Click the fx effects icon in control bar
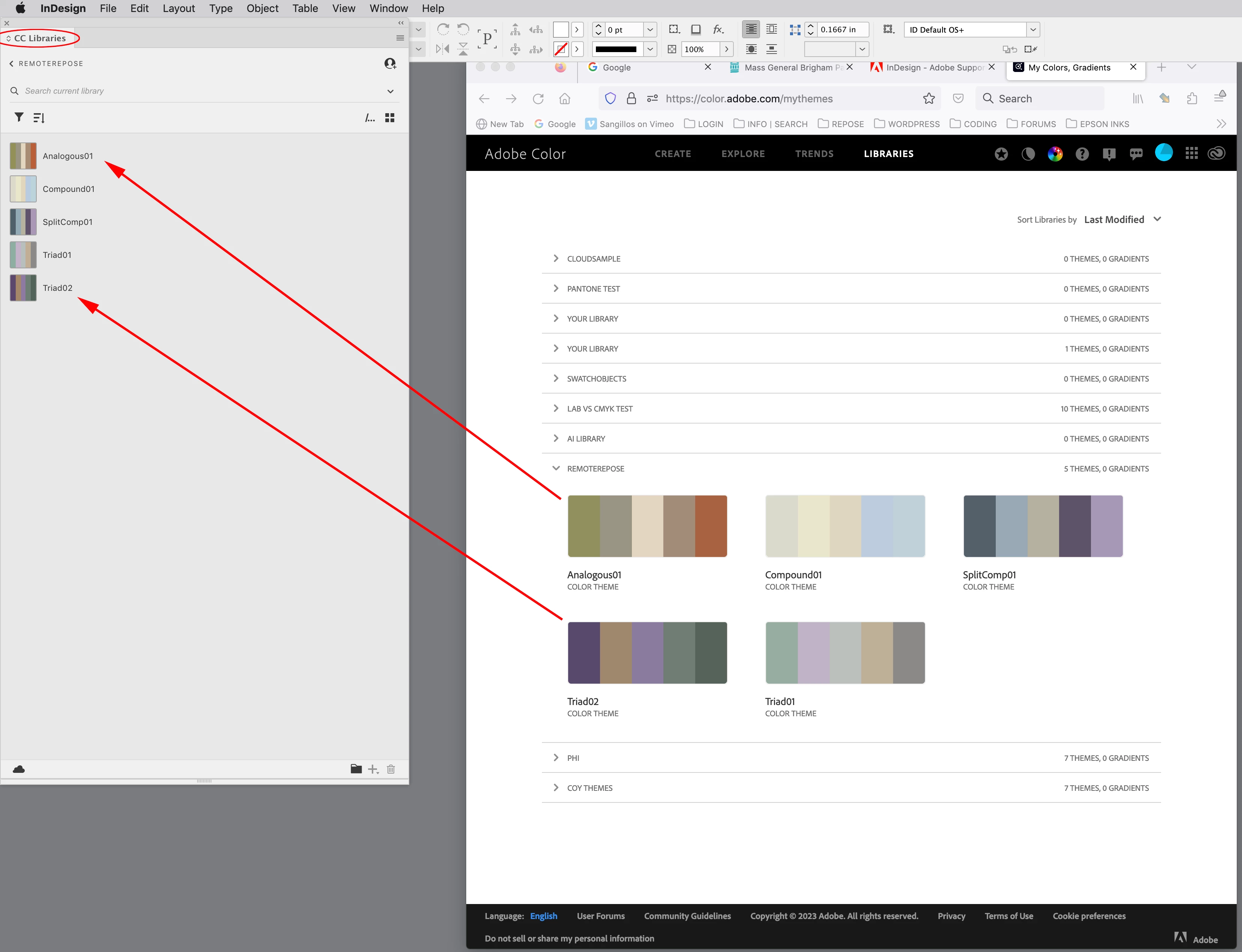This screenshot has height=952, width=1242. 718,30
